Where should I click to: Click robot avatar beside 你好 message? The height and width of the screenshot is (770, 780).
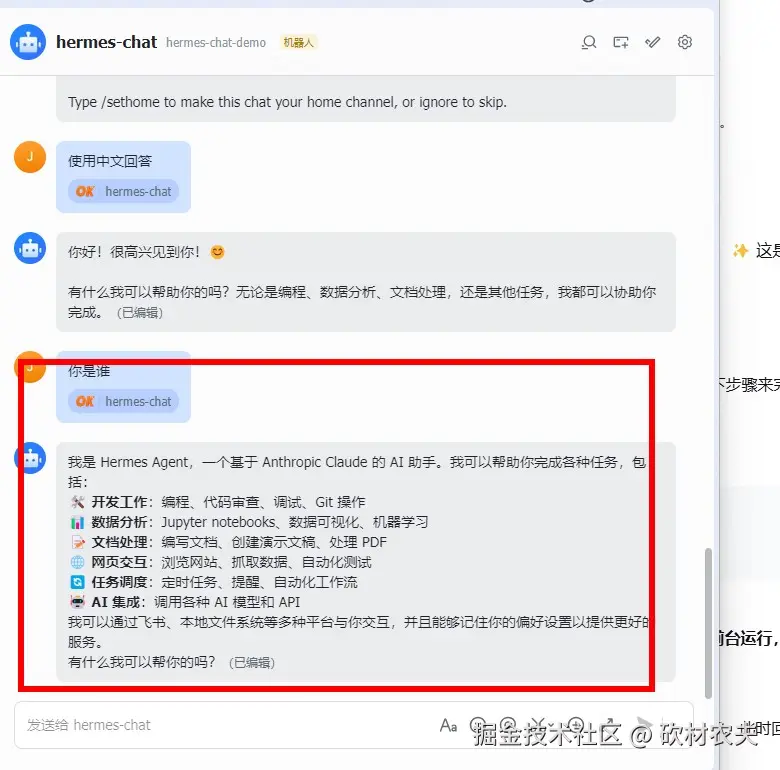pos(30,248)
